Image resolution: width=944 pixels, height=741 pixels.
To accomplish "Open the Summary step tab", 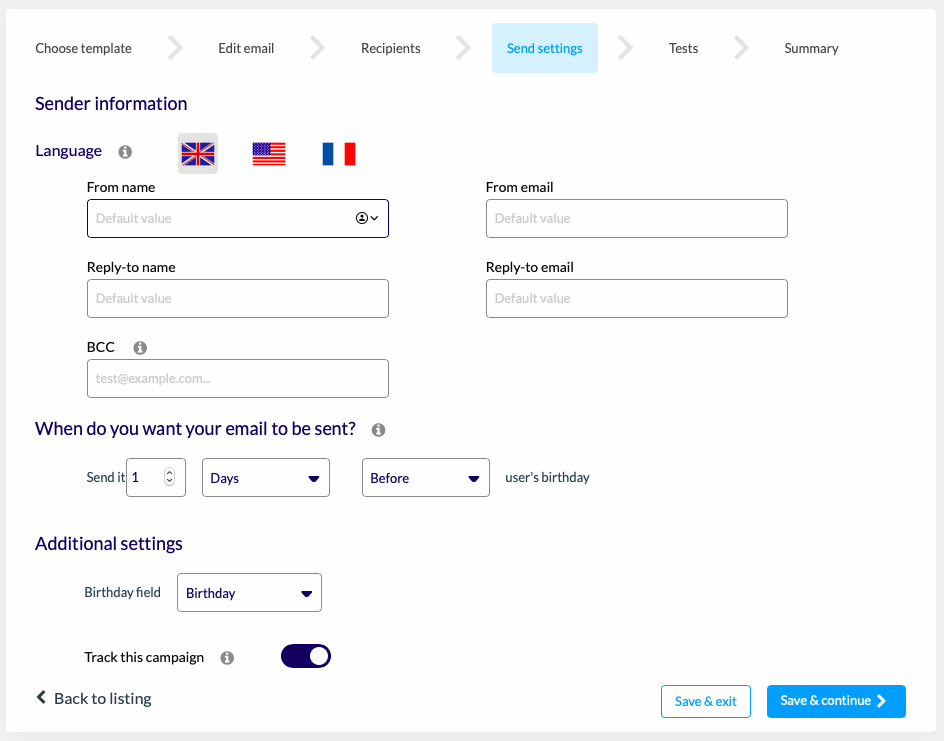I will [x=811, y=48].
